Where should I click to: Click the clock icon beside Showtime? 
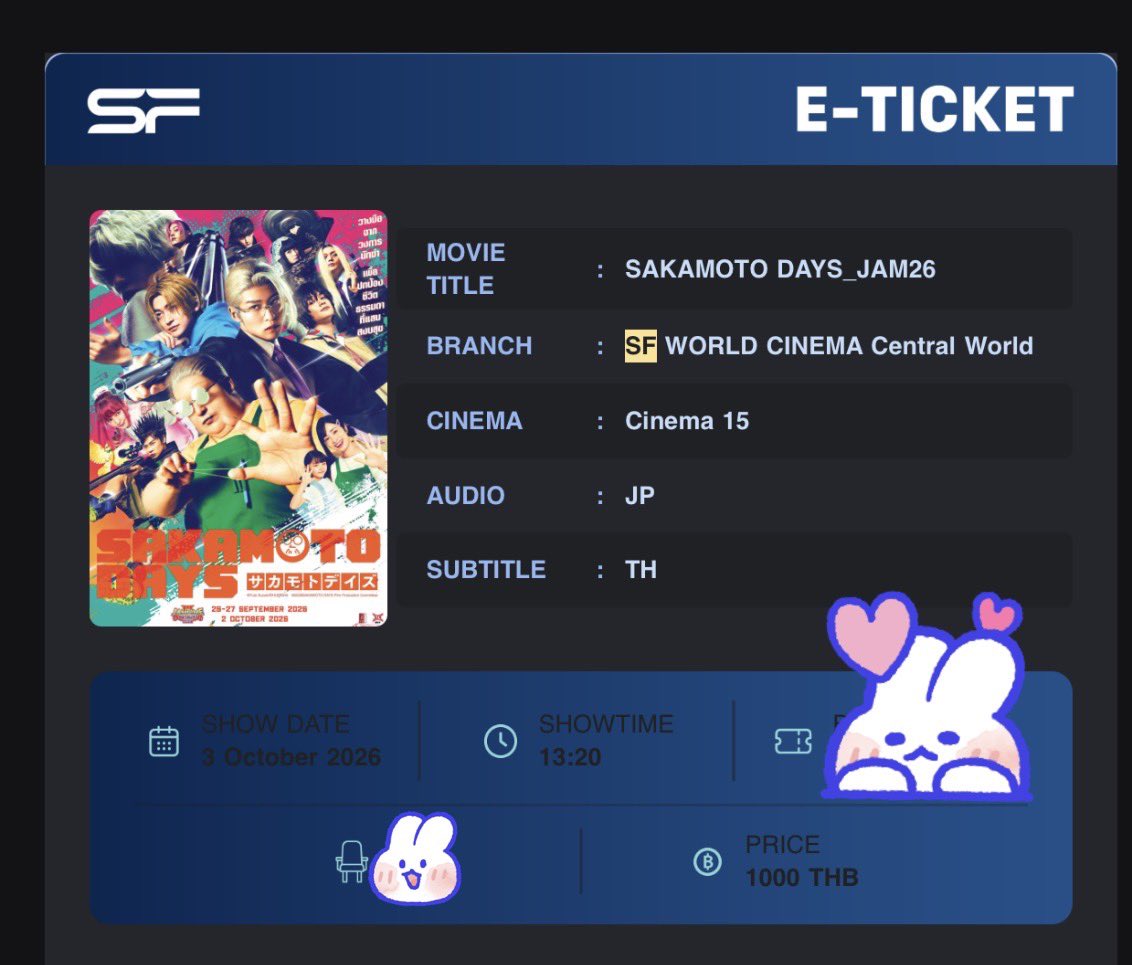click(x=500, y=741)
